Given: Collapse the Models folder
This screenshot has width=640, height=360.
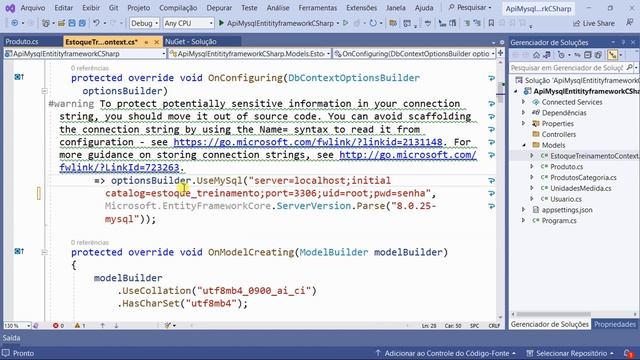Looking at the screenshot, I should 524,145.
